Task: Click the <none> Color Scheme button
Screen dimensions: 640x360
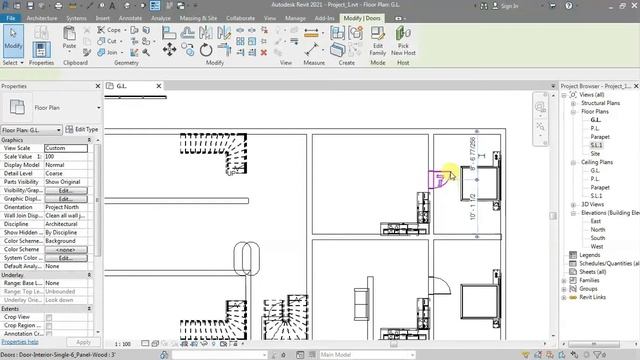Action: [66, 249]
